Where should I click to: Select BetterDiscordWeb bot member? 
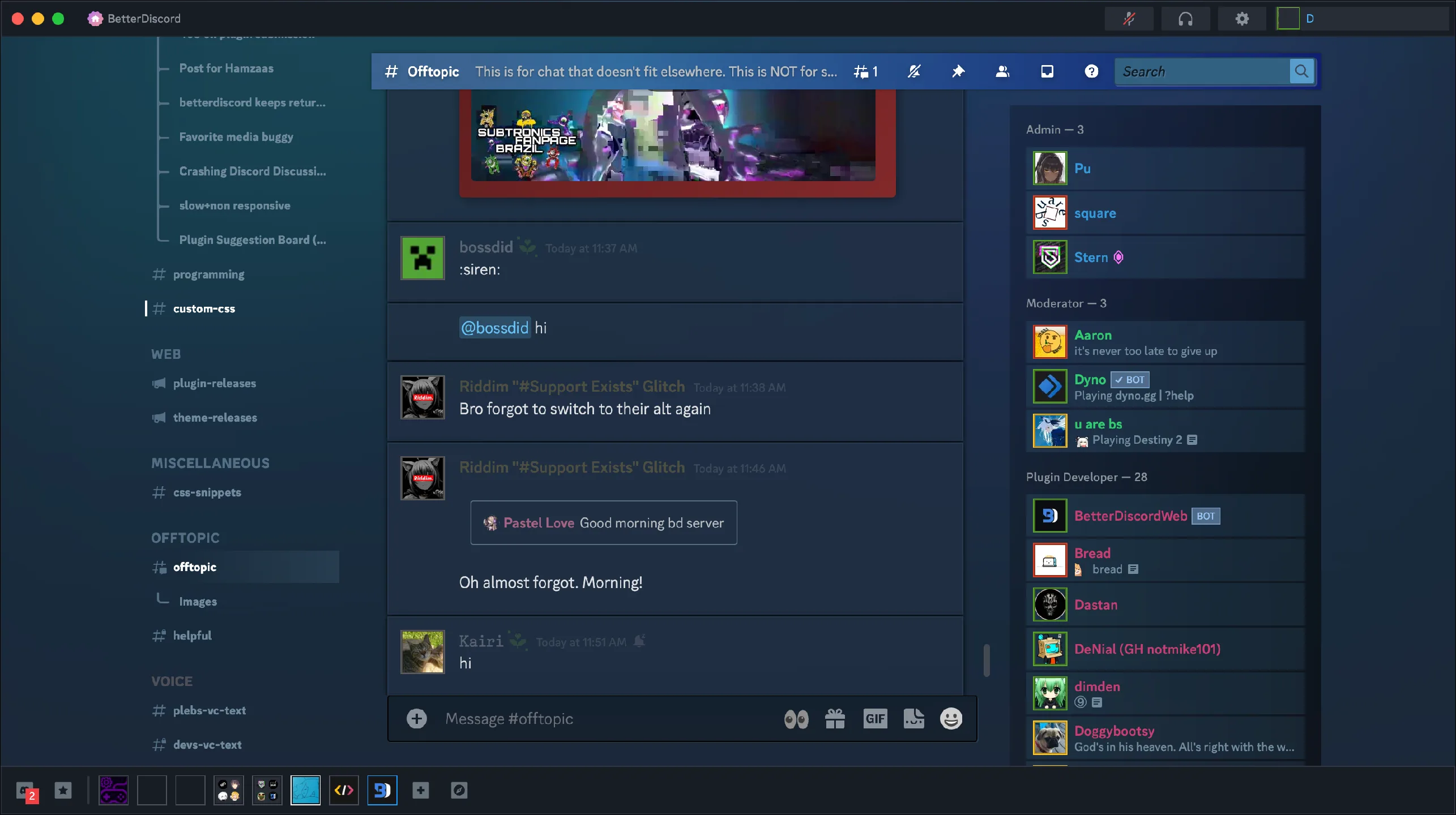tap(1165, 516)
